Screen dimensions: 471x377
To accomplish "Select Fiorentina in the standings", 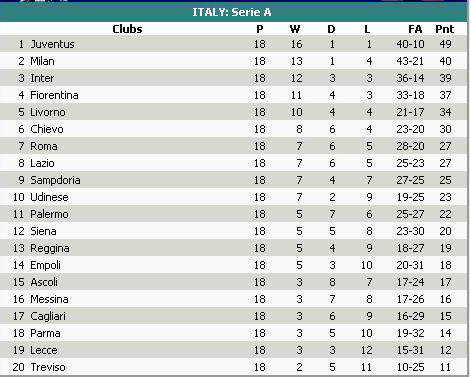I will point(54,95).
